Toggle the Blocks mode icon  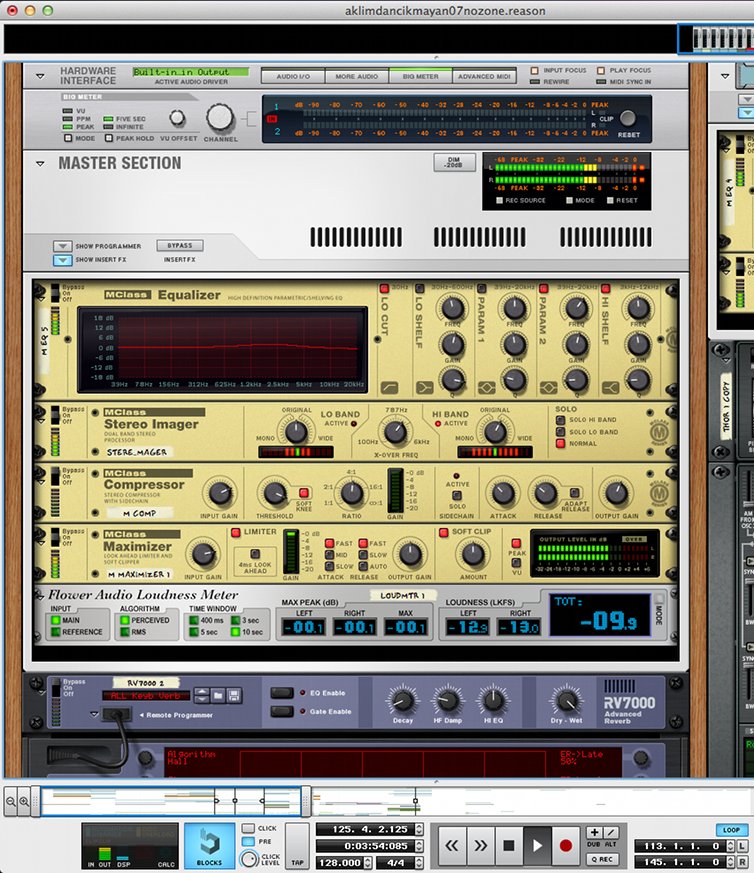pyautogui.click(x=209, y=845)
